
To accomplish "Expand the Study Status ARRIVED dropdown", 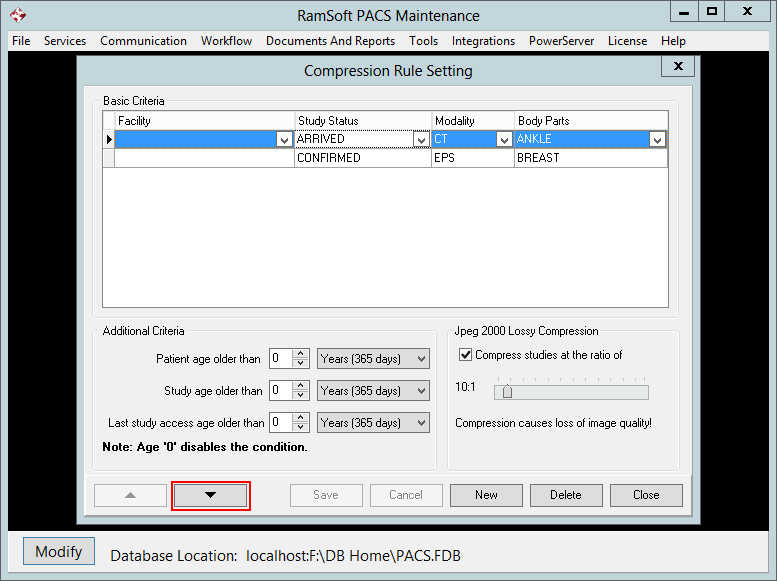I will pos(421,140).
